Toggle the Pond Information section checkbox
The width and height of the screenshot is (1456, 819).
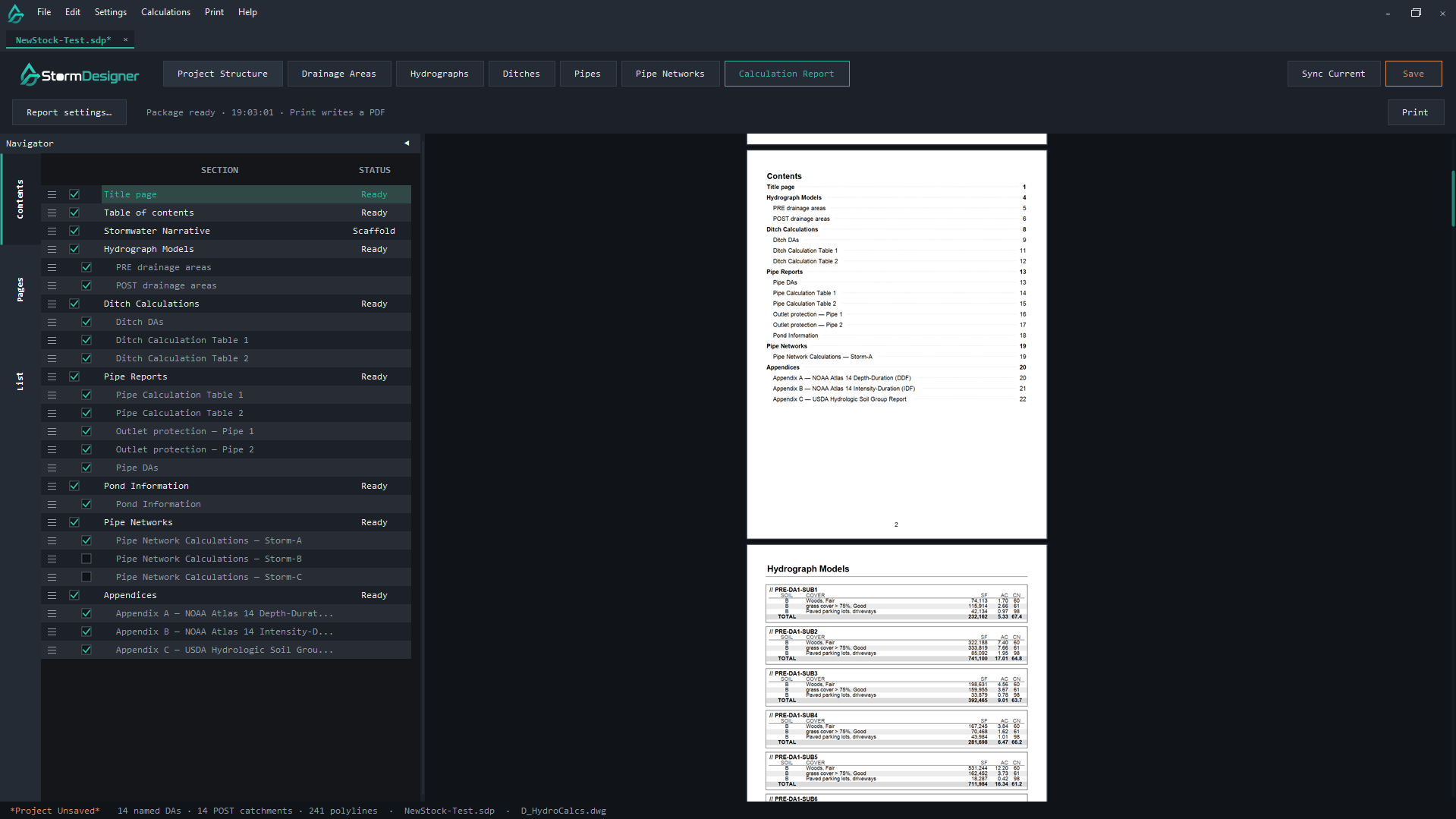[x=74, y=486]
